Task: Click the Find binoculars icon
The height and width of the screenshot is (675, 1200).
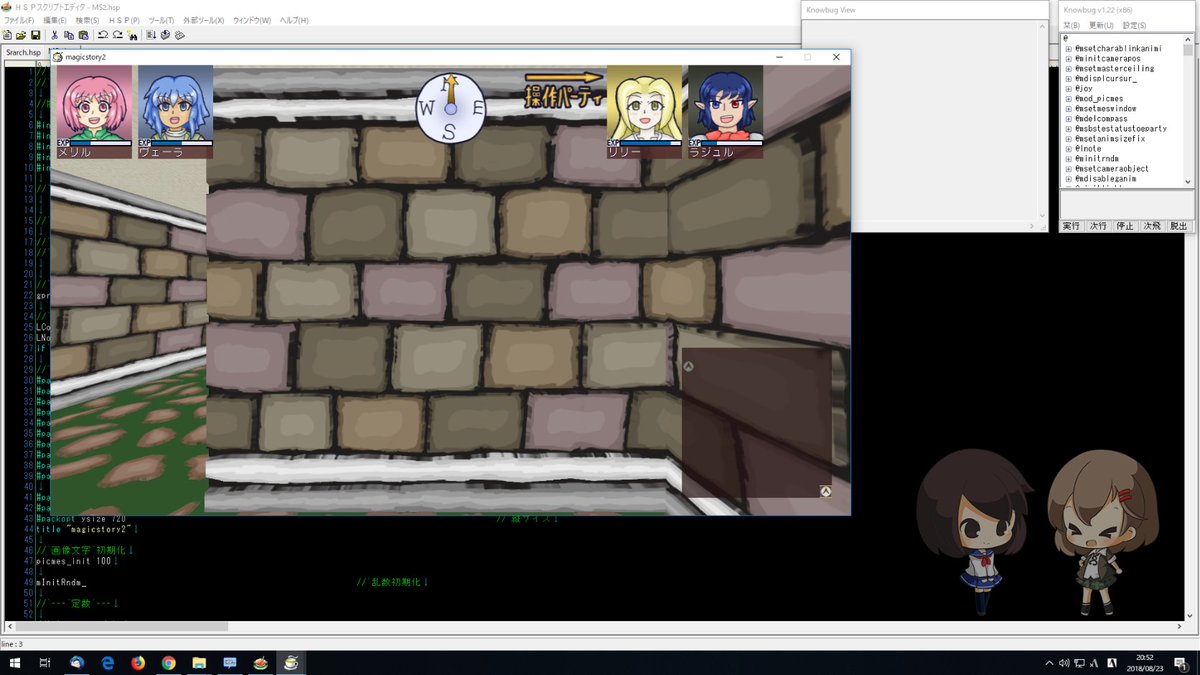Action: click(131, 35)
